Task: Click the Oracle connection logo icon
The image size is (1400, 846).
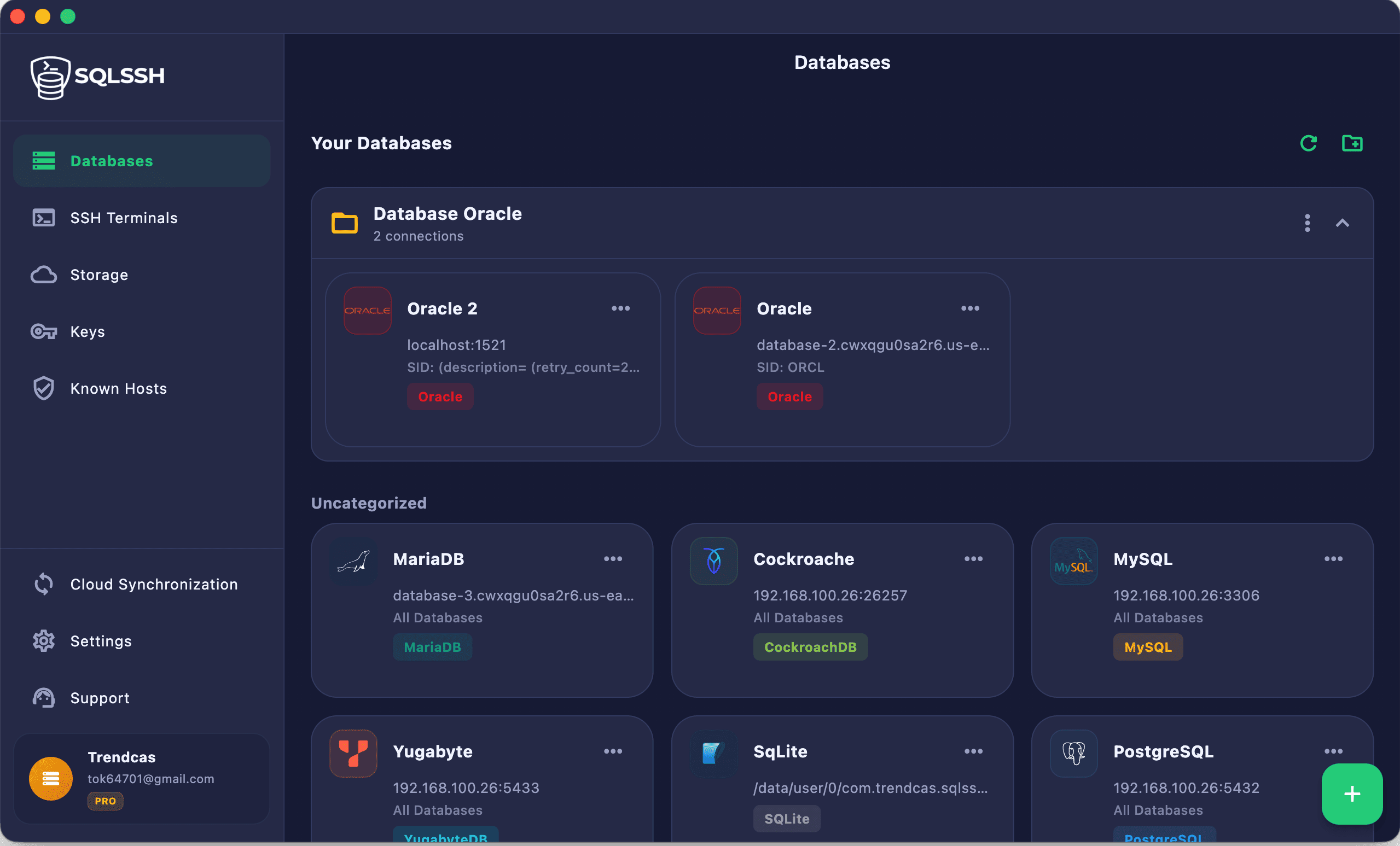Action: coord(717,311)
